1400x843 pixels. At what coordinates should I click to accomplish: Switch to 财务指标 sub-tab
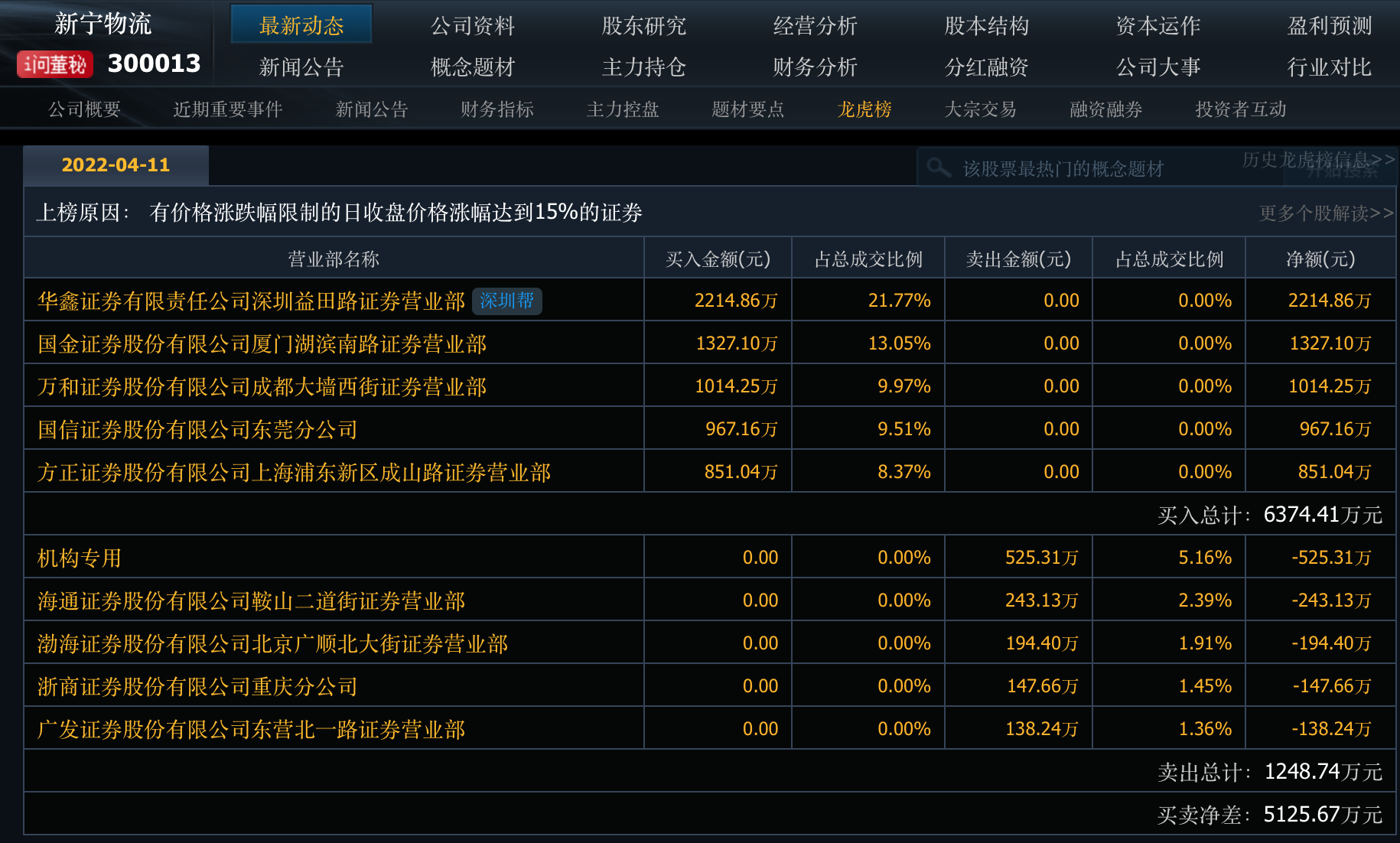[x=497, y=109]
